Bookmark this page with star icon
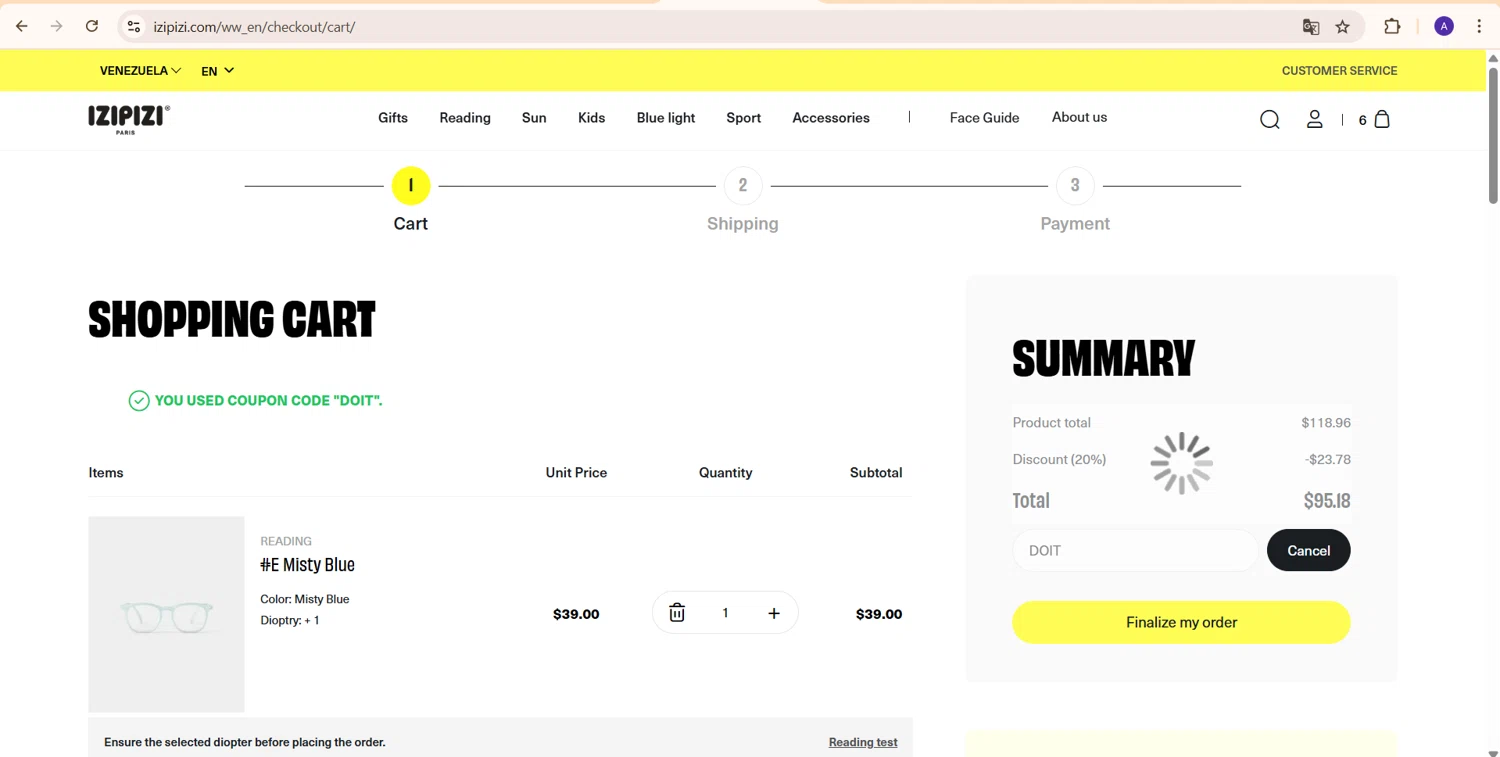The image size is (1500, 757). 1343,27
